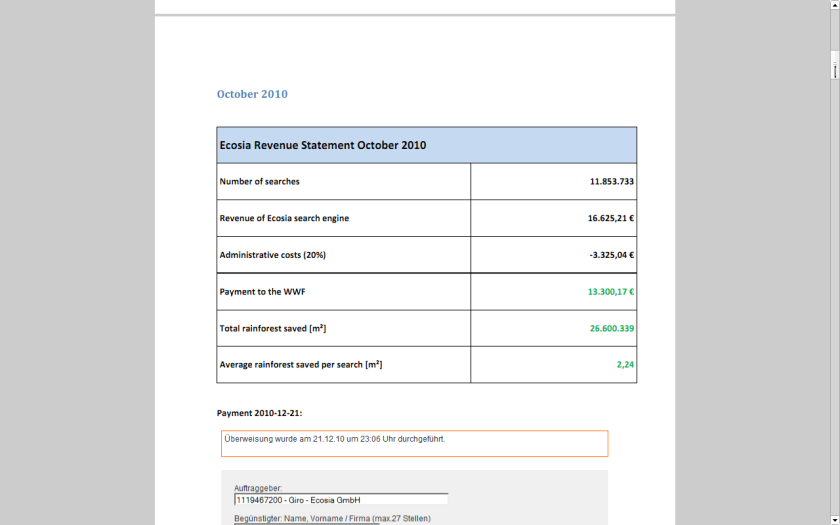840x525 pixels.
Task: Click the scrollbar up arrow
Action: (834, 5)
